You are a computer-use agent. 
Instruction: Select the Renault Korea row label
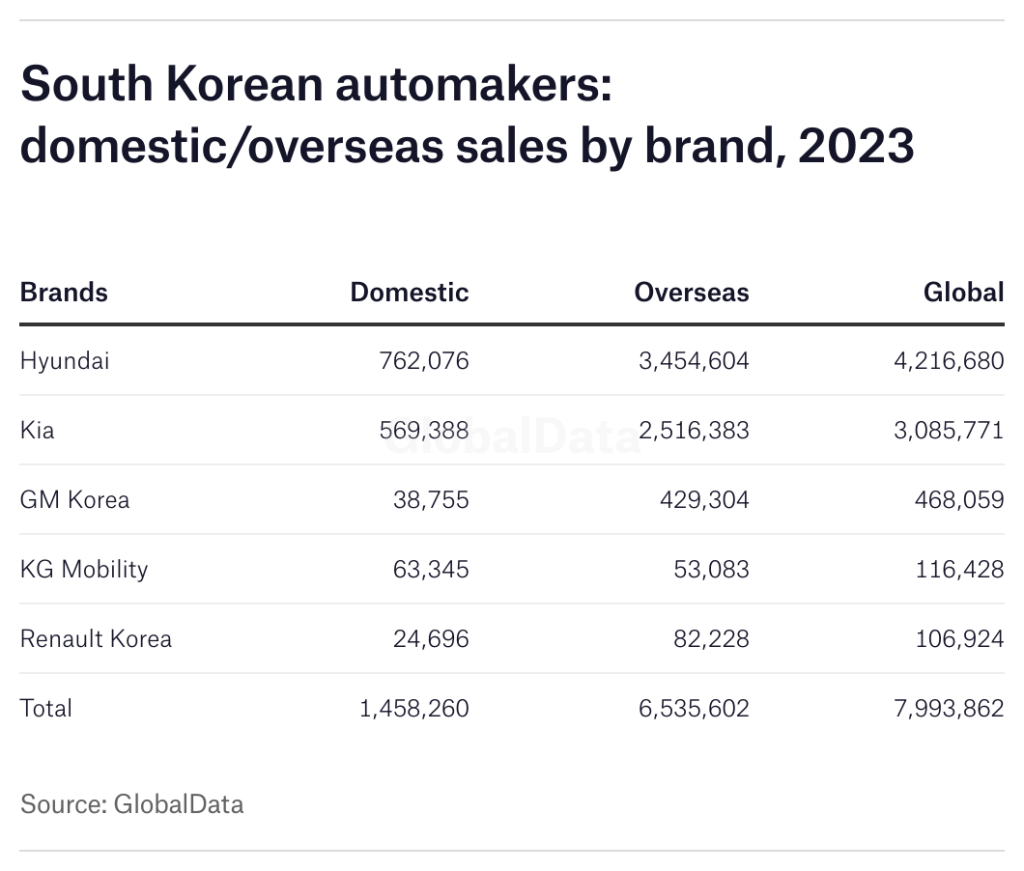click(96, 638)
